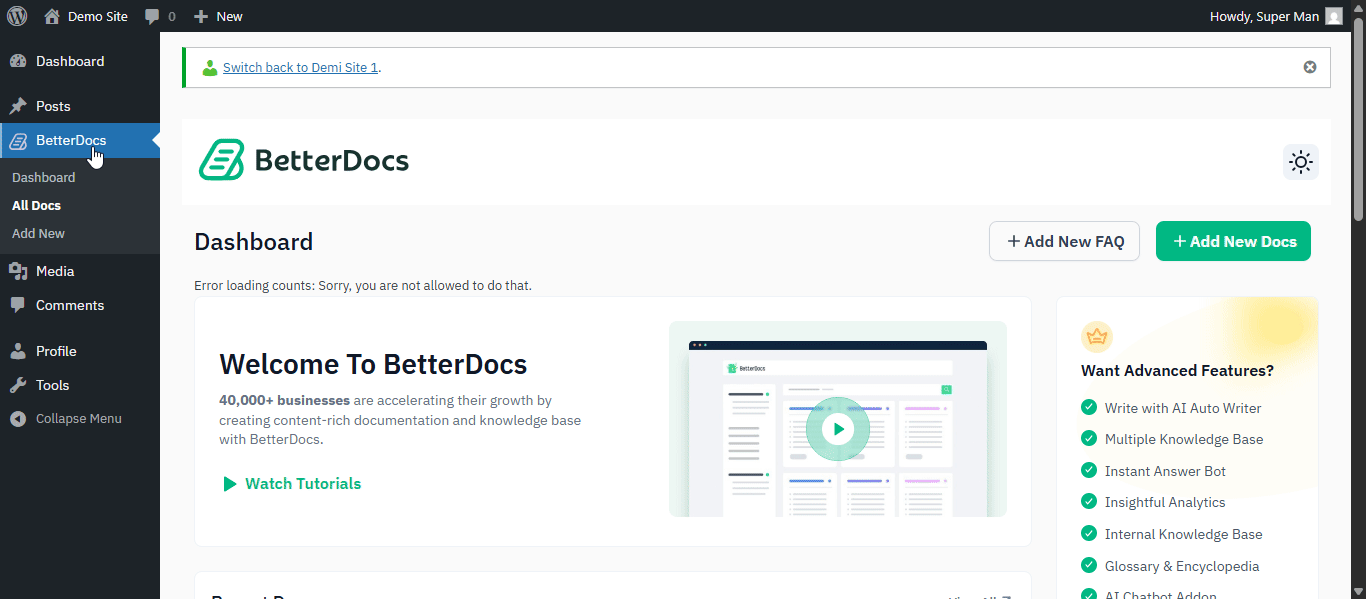Open the BetterDocs Dashboard submenu

click(x=44, y=177)
